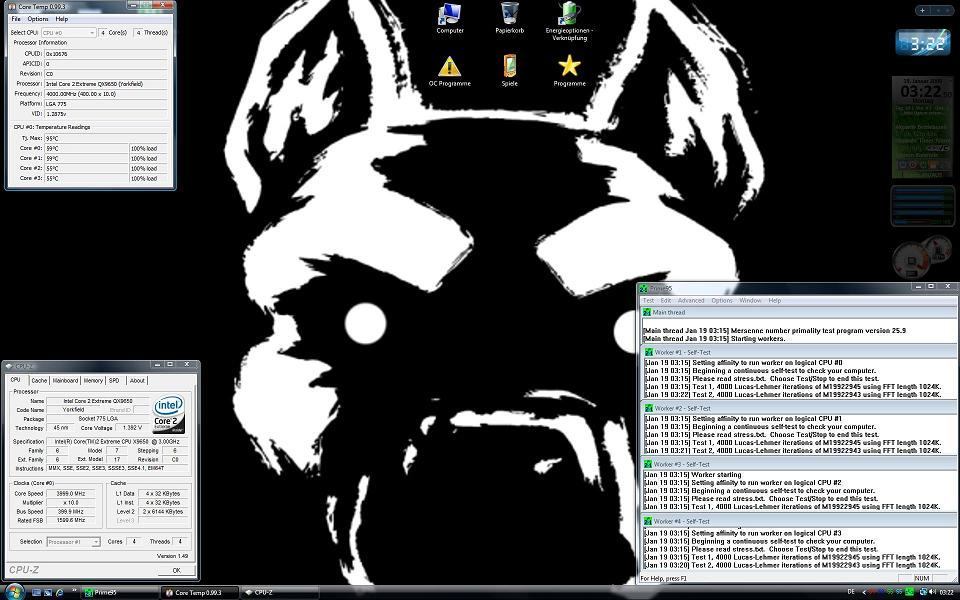Select the About tab in CPU-Z
960x600 pixels.
[x=137, y=380]
